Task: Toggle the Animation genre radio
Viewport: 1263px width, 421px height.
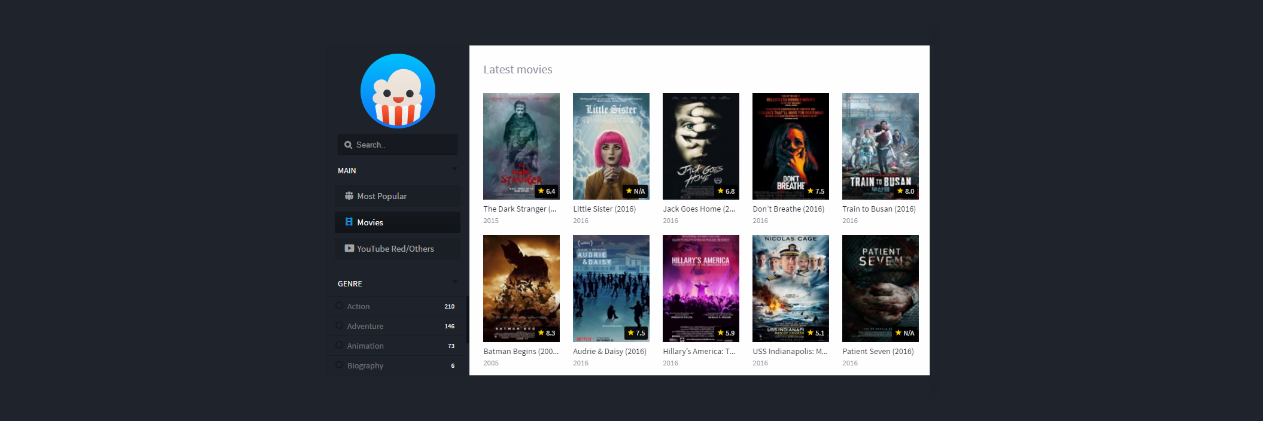Action: tap(340, 346)
